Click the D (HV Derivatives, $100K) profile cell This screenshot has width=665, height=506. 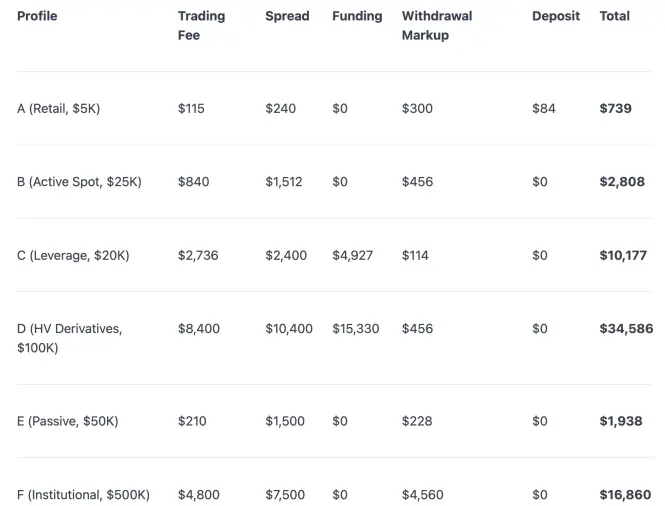tap(70, 338)
